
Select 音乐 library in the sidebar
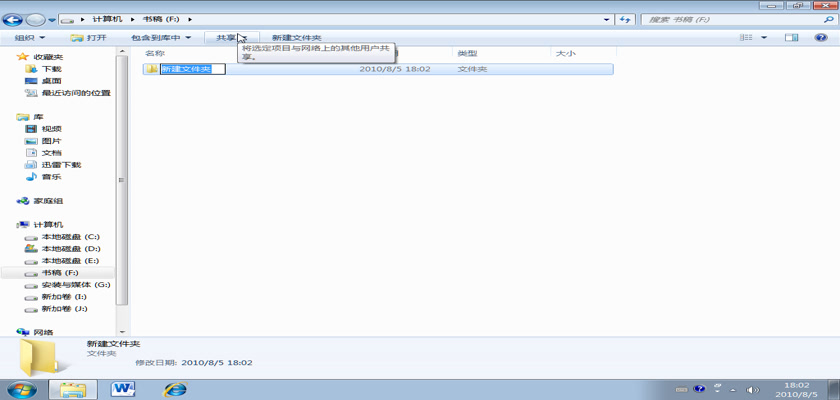[50, 177]
